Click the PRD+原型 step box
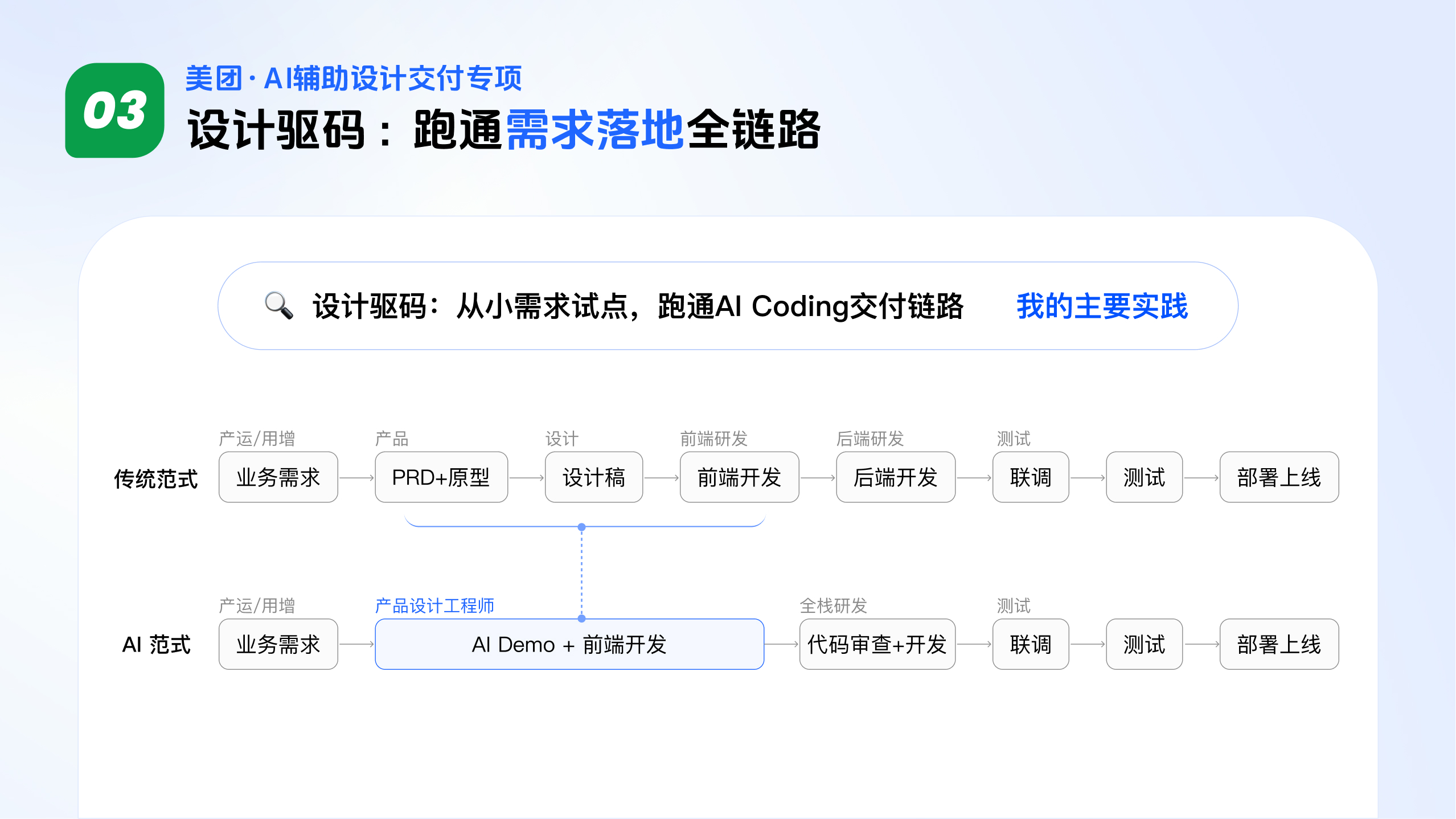Screen dimensions: 1456x819 coord(441,477)
